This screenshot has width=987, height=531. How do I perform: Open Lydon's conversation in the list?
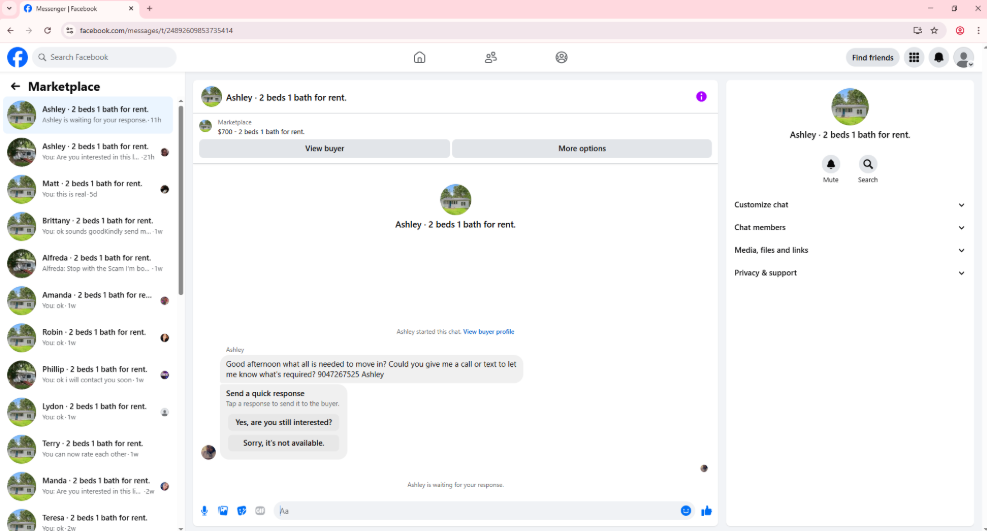click(x=88, y=411)
